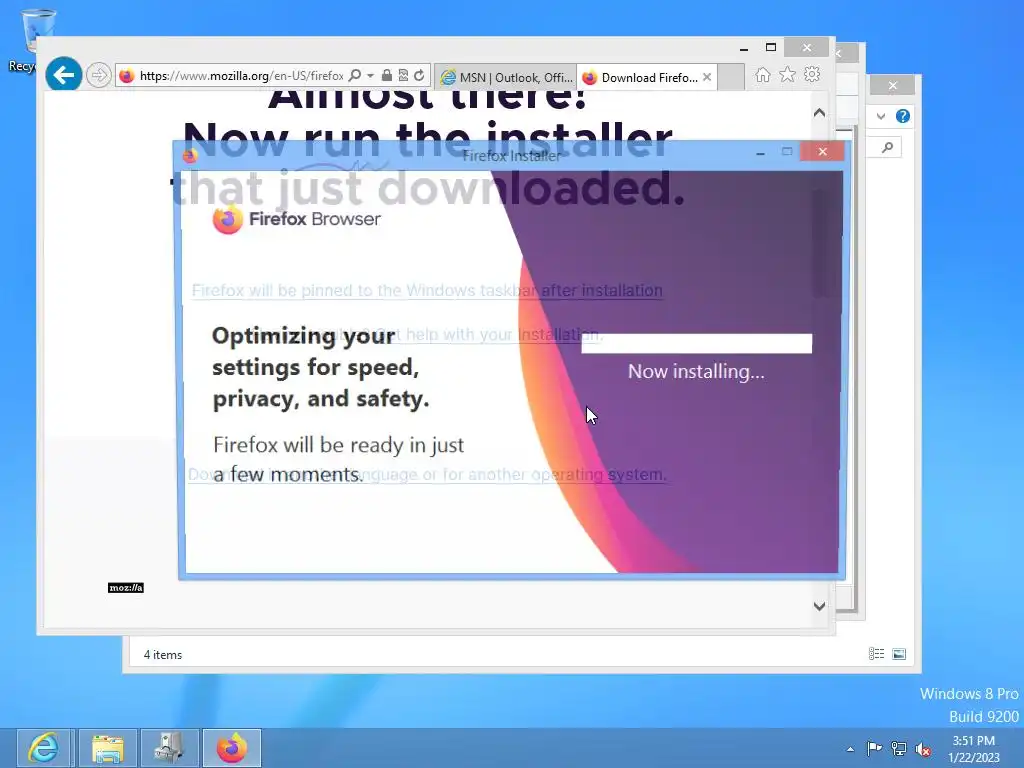Open File Explorer from the taskbar
Viewport: 1024px width, 768px height.
[108, 748]
